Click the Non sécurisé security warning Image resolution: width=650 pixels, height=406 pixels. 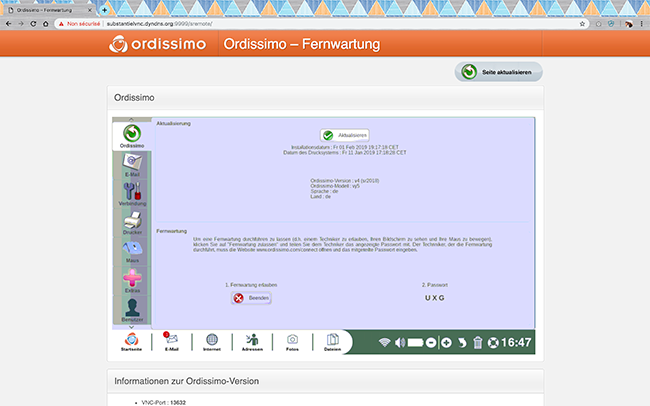pyautogui.click(x=80, y=24)
